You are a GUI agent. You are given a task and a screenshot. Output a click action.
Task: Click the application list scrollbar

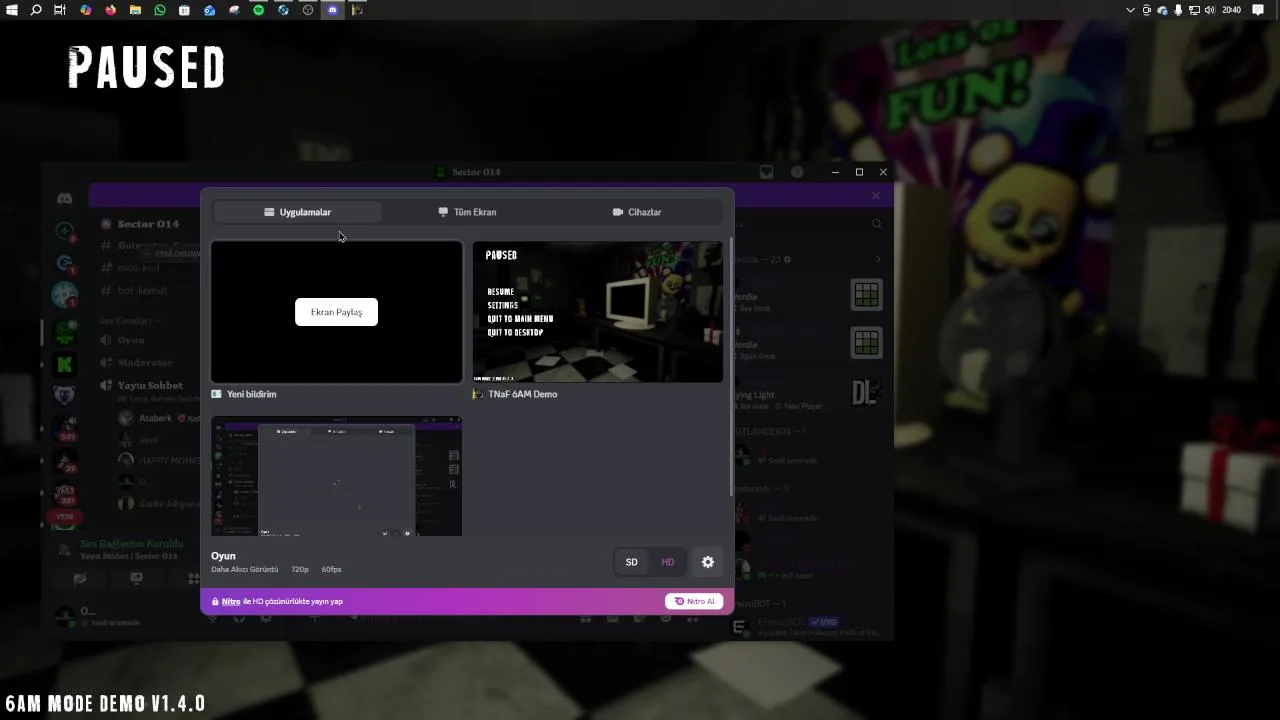point(731,366)
